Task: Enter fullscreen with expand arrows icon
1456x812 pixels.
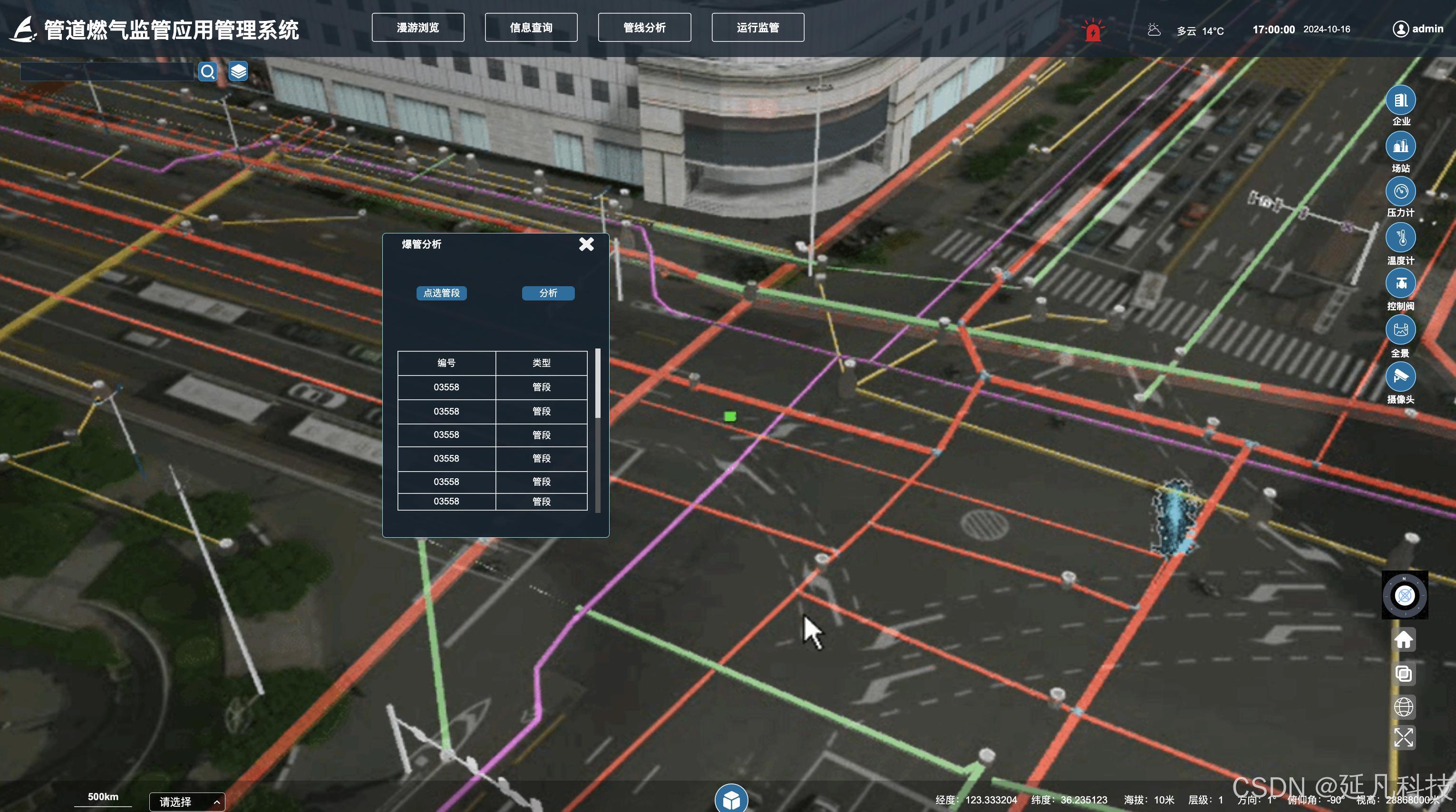Action: (1403, 737)
